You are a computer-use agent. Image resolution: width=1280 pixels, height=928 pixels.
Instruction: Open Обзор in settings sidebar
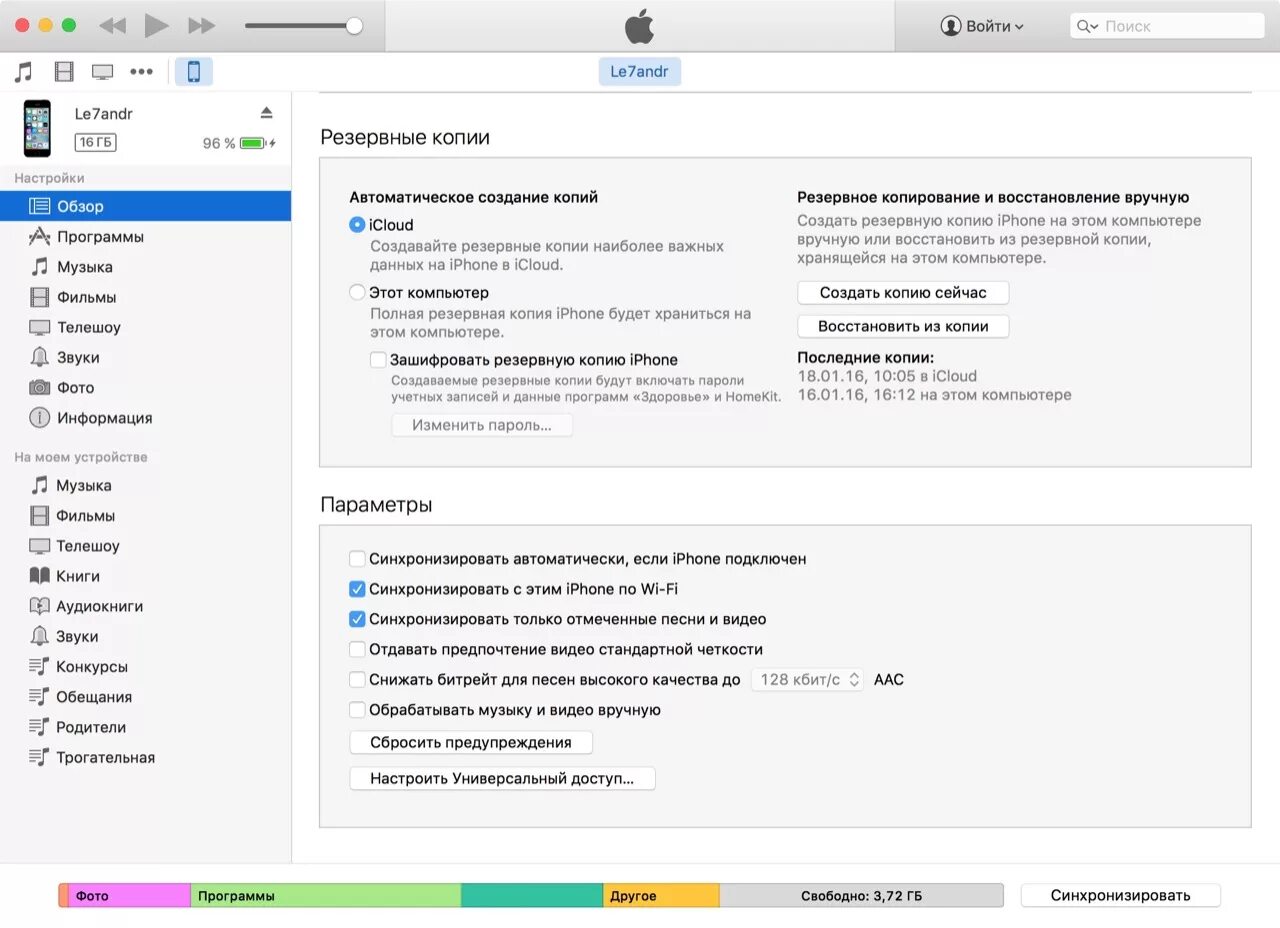[x=145, y=206]
